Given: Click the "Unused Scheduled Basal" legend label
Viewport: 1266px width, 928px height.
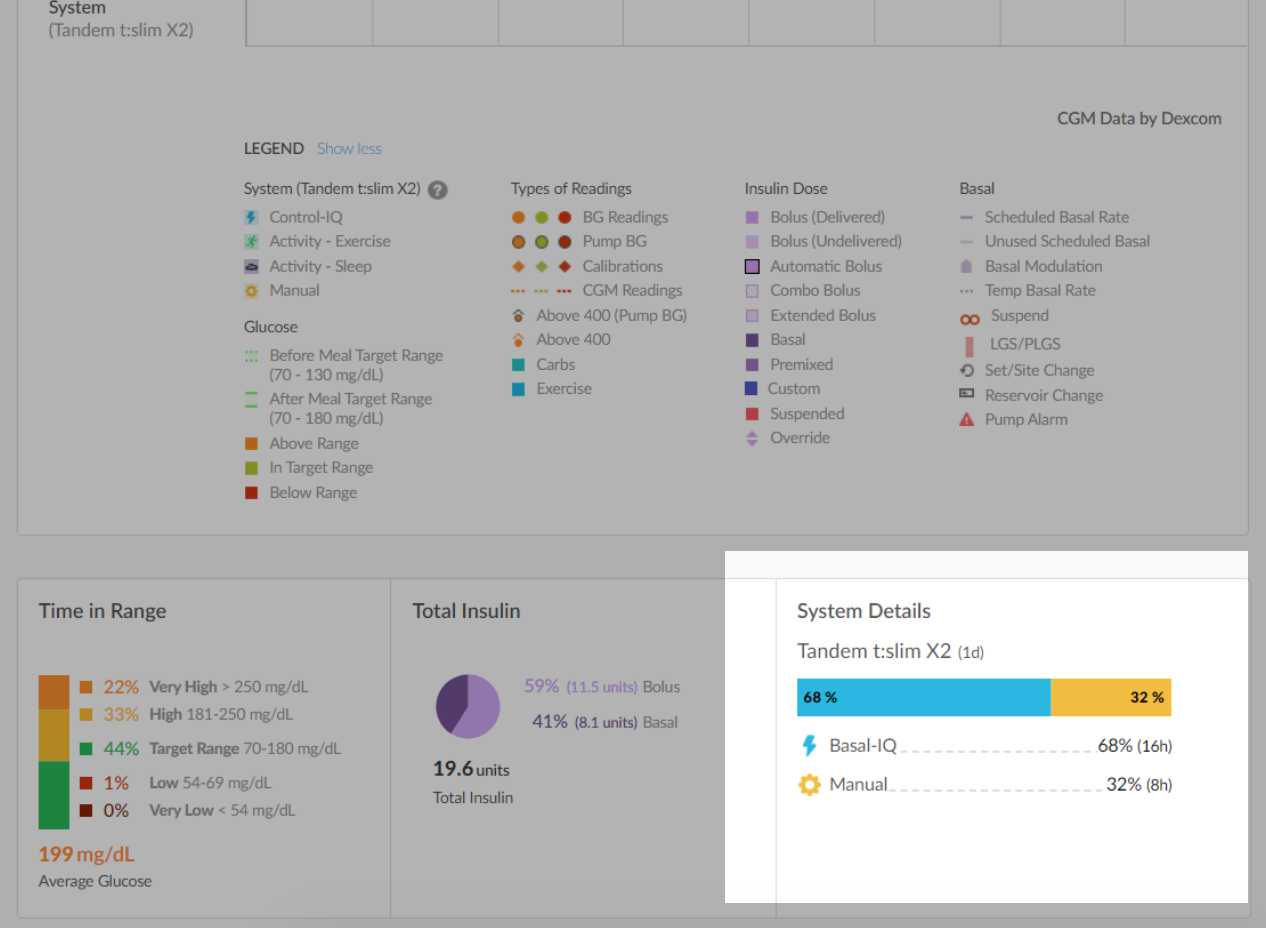Looking at the screenshot, I should (1067, 241).
